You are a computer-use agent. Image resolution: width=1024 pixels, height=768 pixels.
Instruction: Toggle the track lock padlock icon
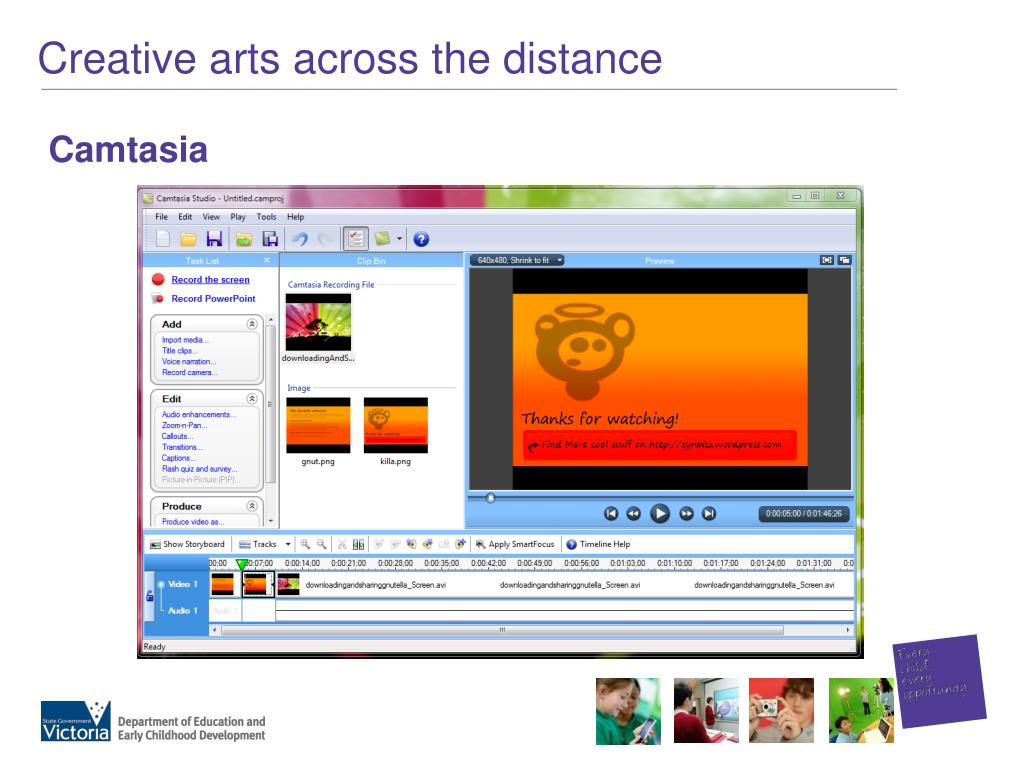point(150,596)
